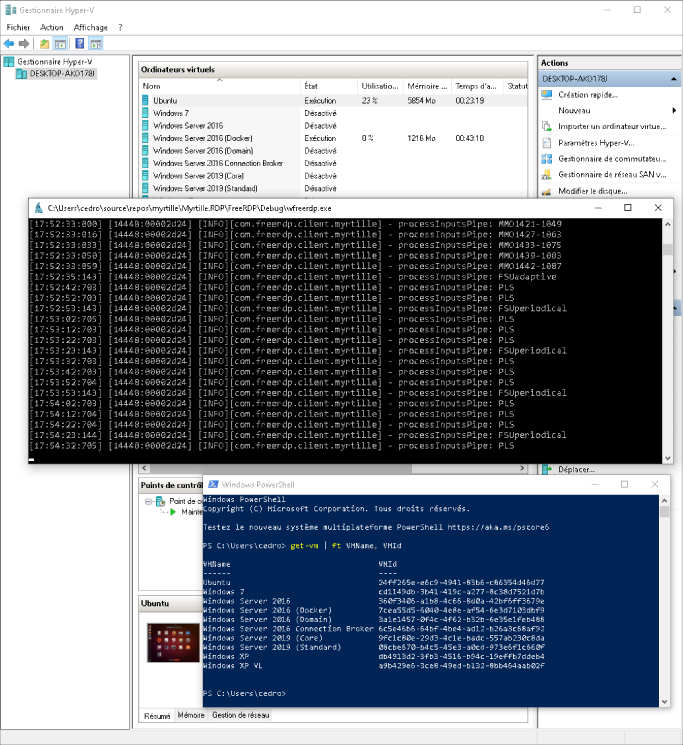Click the Paramètres Hyper-V icon
Image resolution: width=683 pixels, height=745 pixels.
(x=547, y=143)
